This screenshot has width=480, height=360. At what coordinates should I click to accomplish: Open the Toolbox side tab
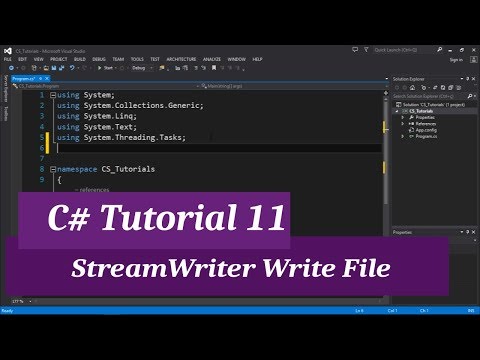tap(6, 113)
